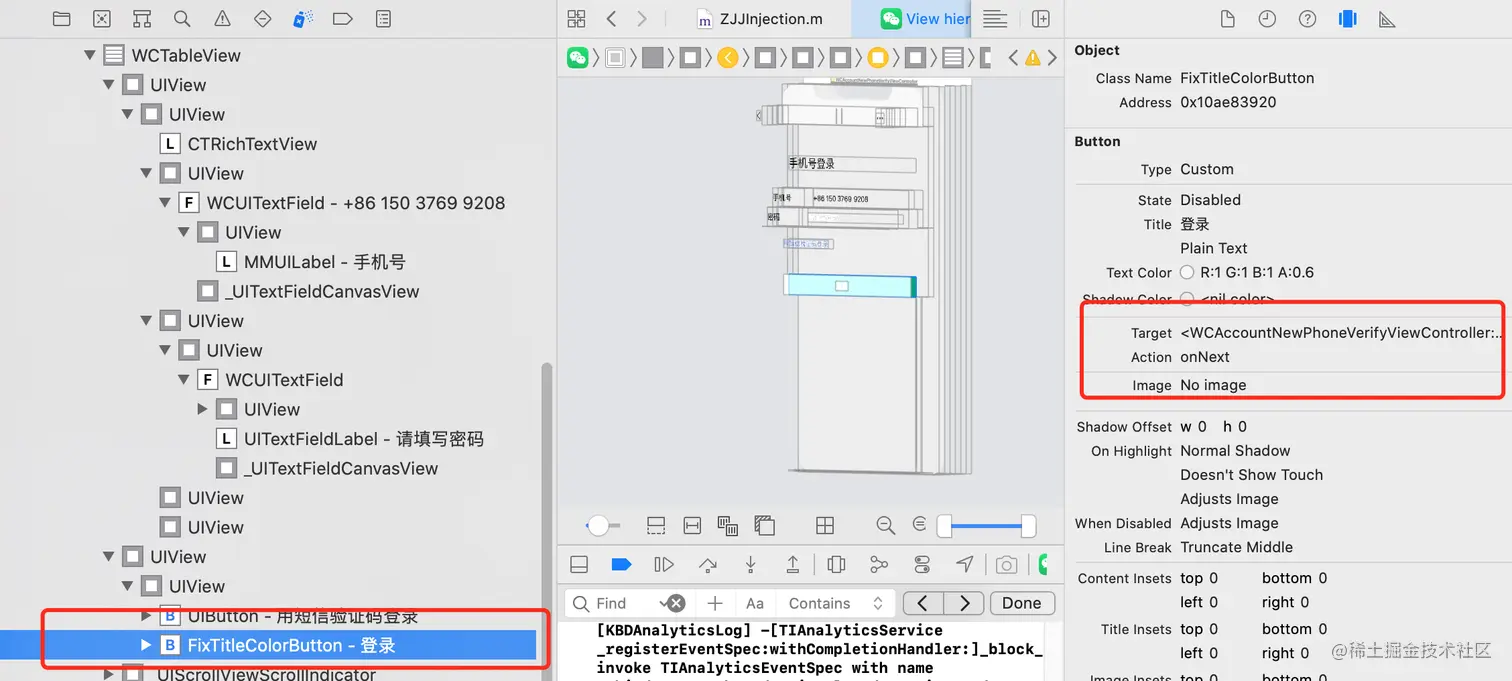This screenshot has height=681, width=1512.
Task: Show the file inspector
Action: tap(1228, 19)
